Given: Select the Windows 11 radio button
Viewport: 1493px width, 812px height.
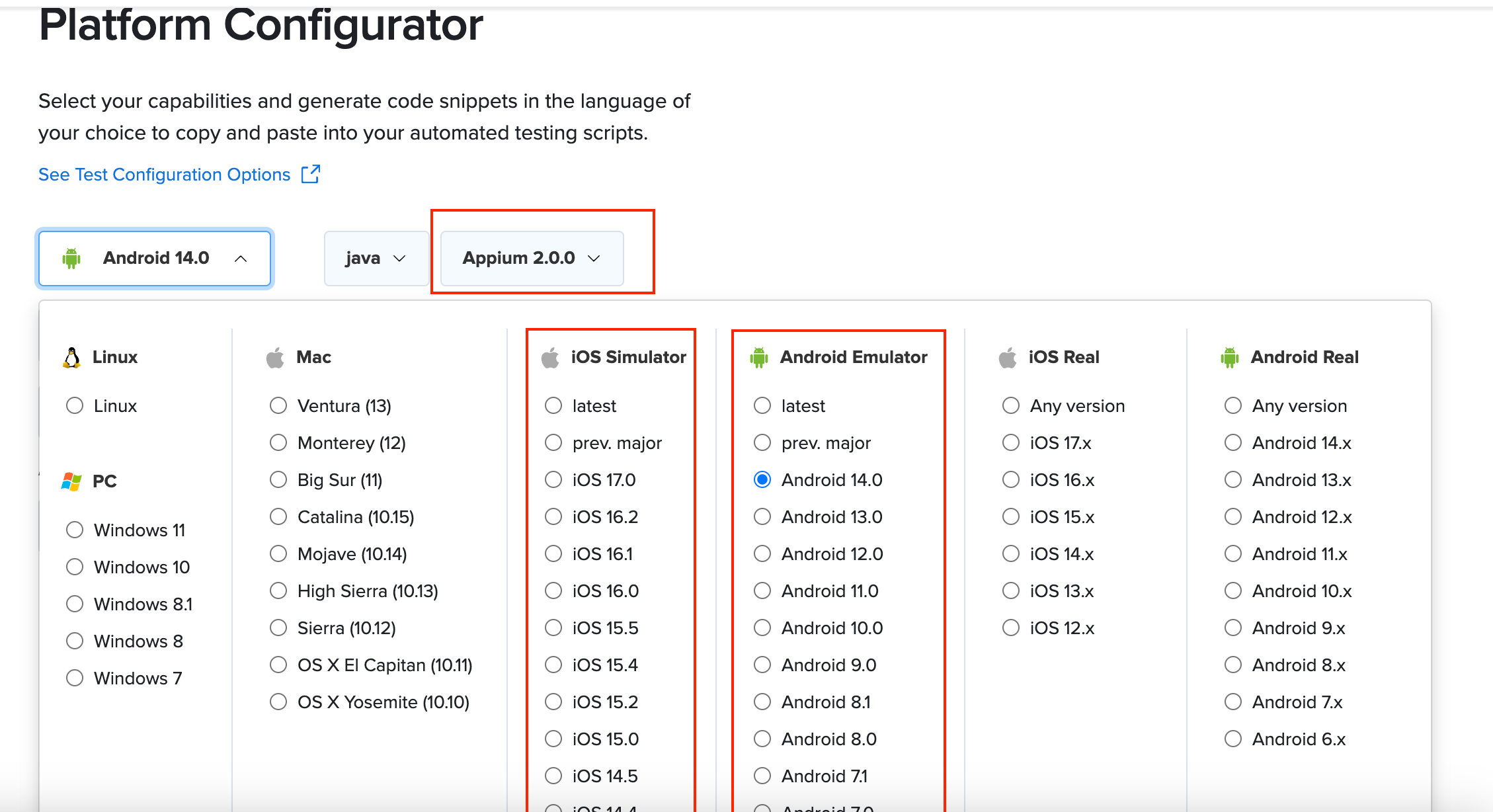Looking at the screenshot, I should pos(75,530).
